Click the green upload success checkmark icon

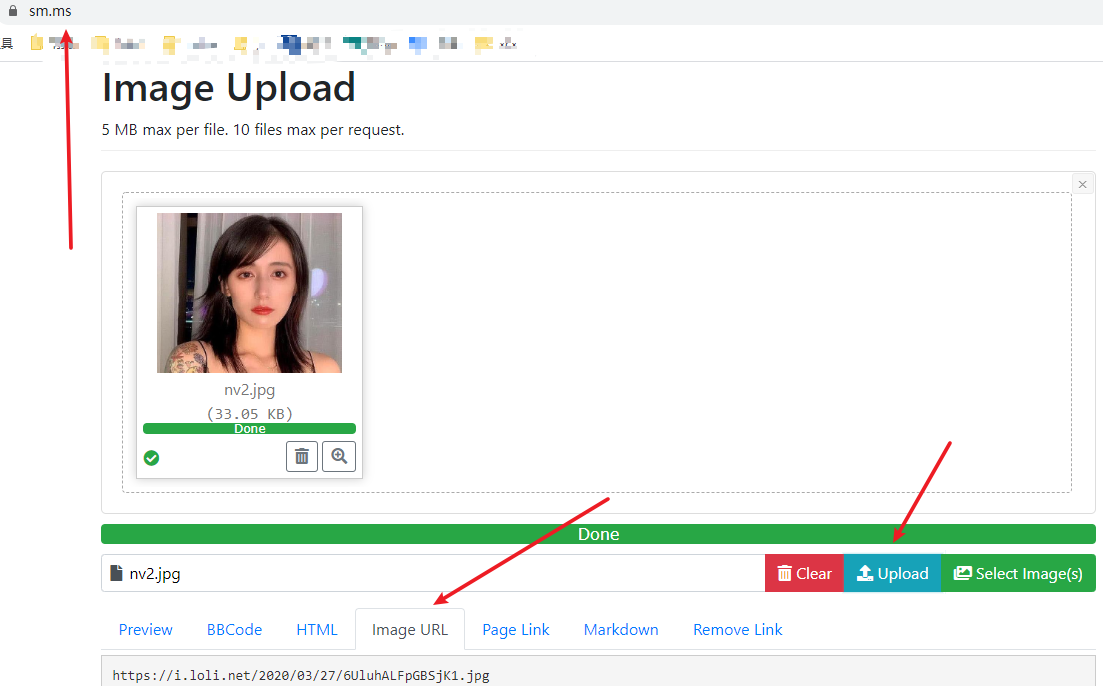[x=151, y=458]
